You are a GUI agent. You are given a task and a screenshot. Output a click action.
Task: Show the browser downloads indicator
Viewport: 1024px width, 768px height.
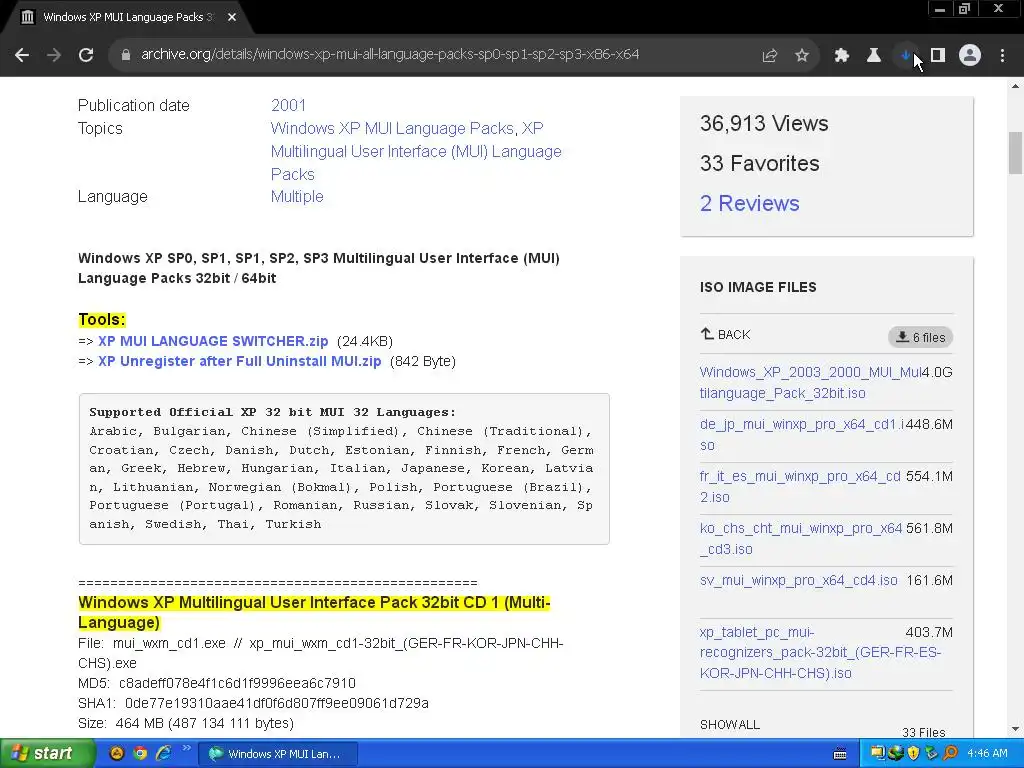905,56
